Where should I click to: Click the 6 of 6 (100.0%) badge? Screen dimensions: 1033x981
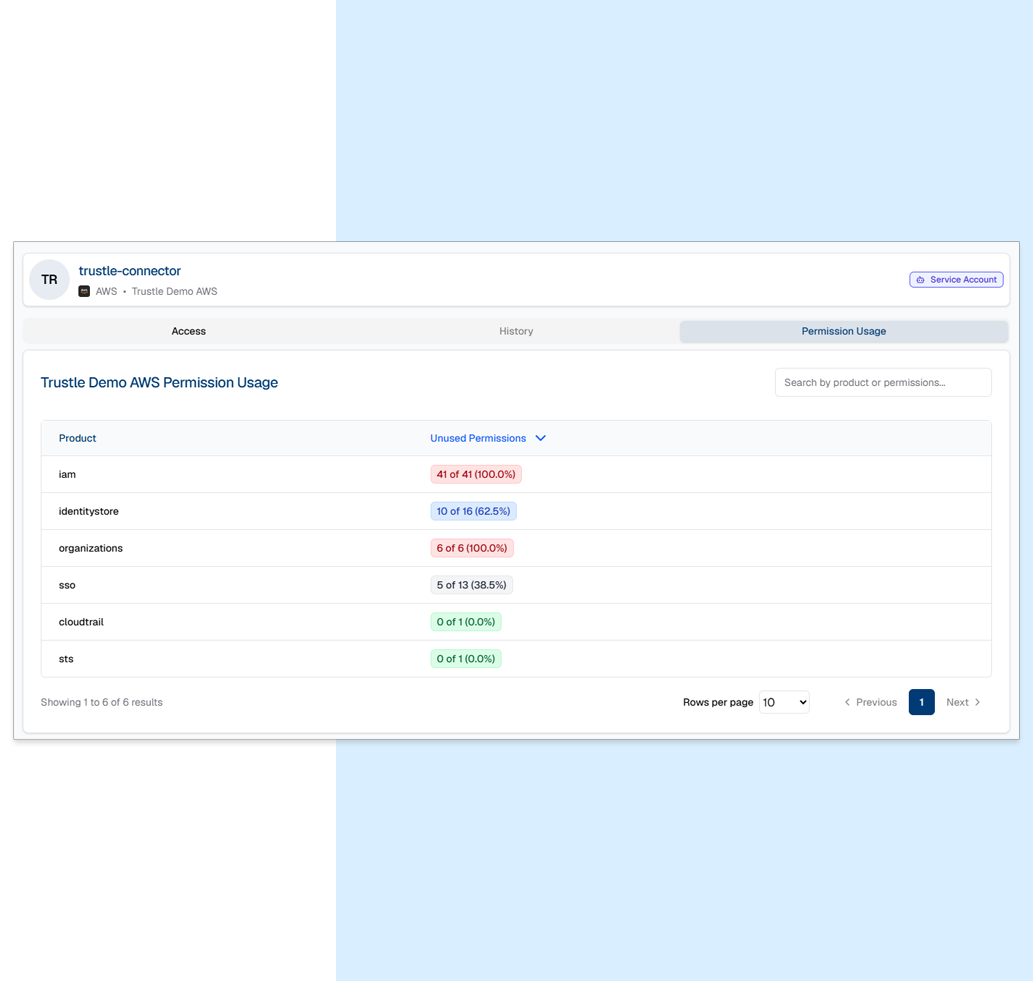coord(472,548)
